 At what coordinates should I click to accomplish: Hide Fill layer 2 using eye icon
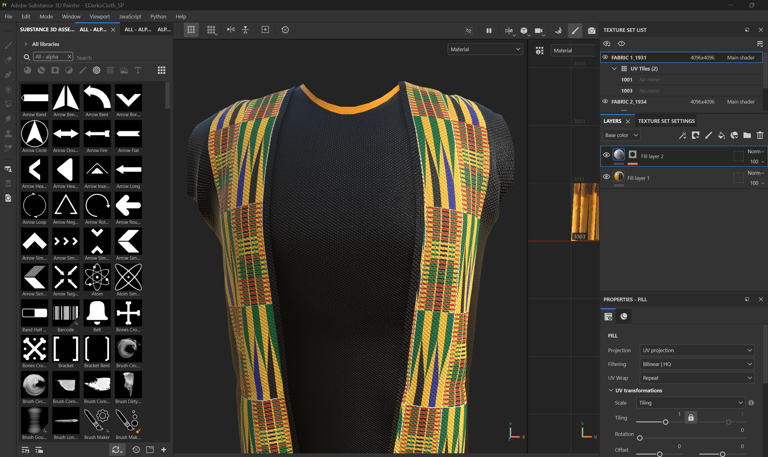tap(606, 155)
